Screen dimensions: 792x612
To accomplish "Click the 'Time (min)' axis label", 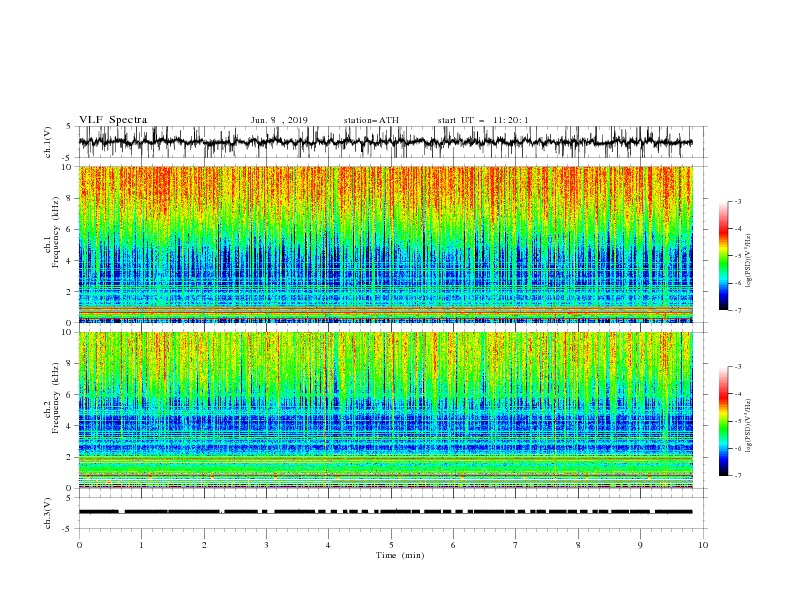I will tap(400, 555).
